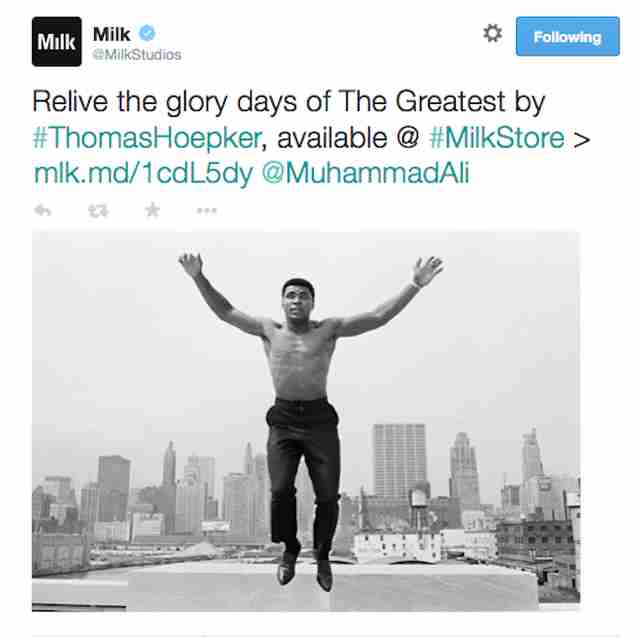The width and height of the screenshot is (640, 639).
Task: Expand the attached black-and-white photo
Action: pyautogui.click(x=306, y=422)
